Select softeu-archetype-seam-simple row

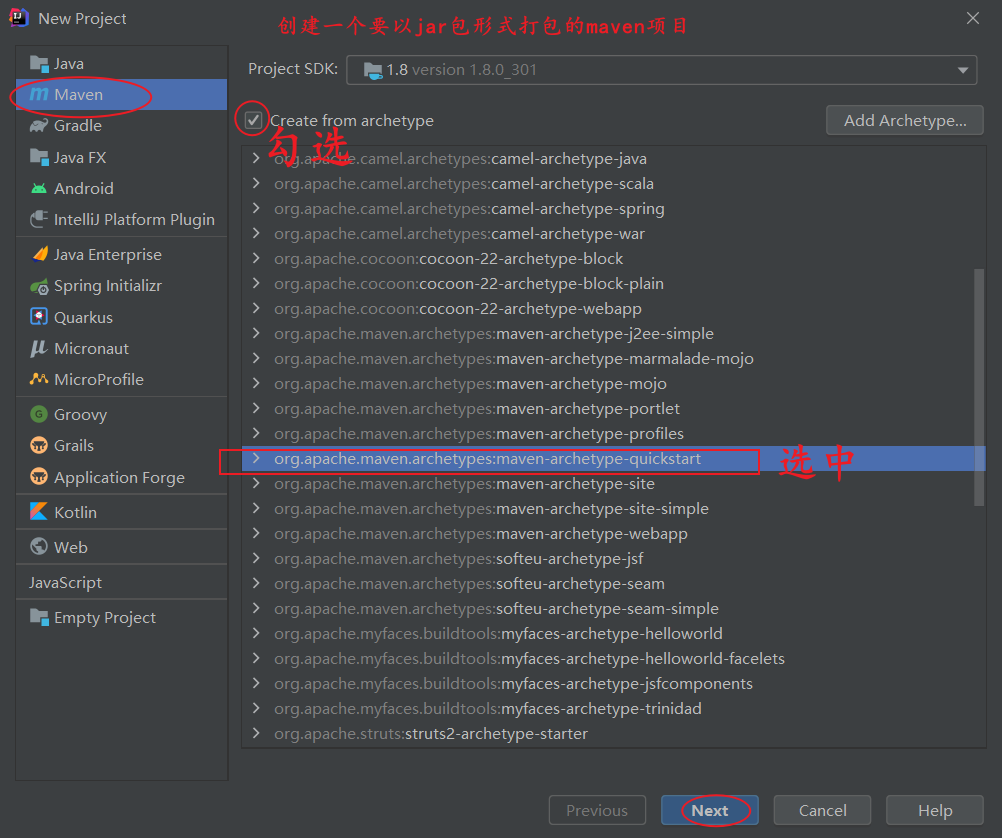pyautogui.click(x=613, y=609)
